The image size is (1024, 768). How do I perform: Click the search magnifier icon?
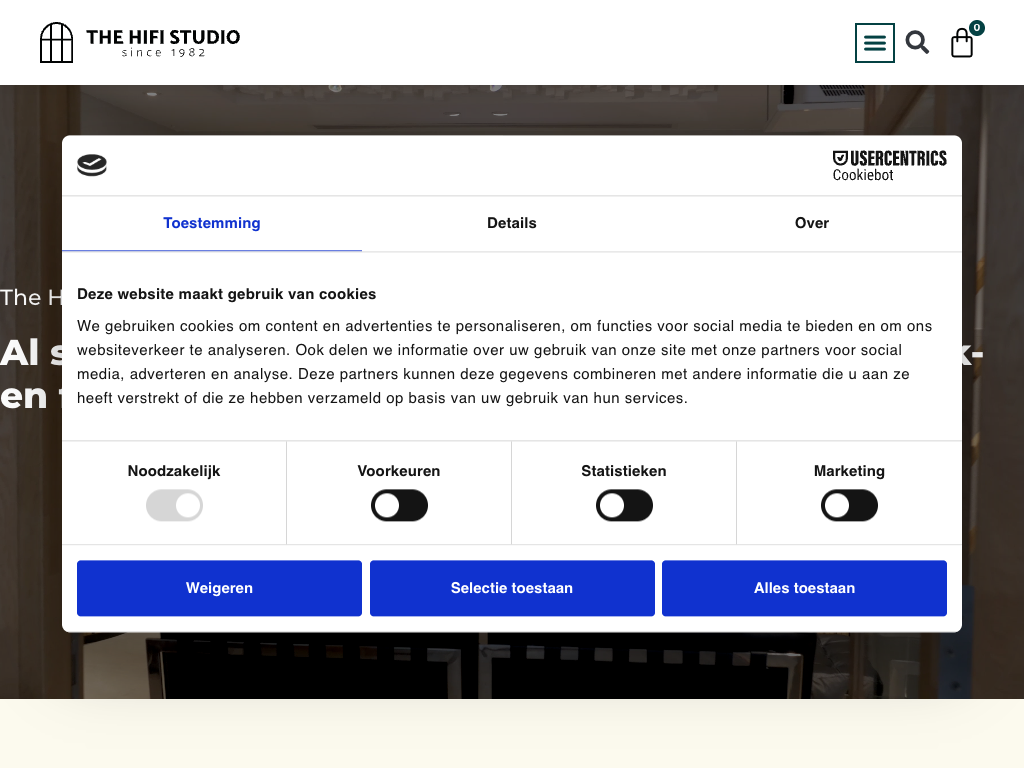click(917, 42)
